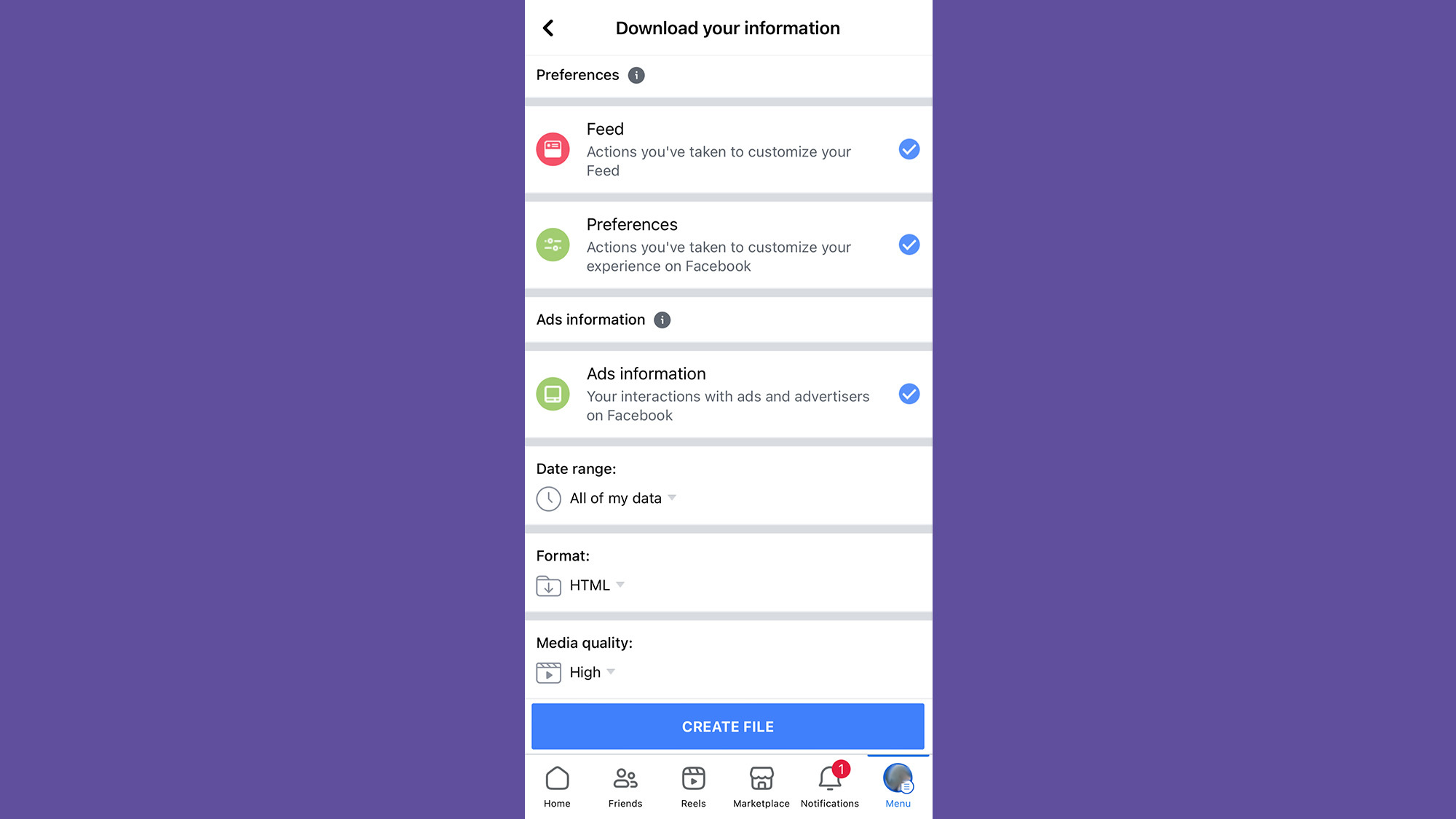Toggle the Preferences data checkbox
The width and height of the screenshot is (1456, 819).
point(908,244)
